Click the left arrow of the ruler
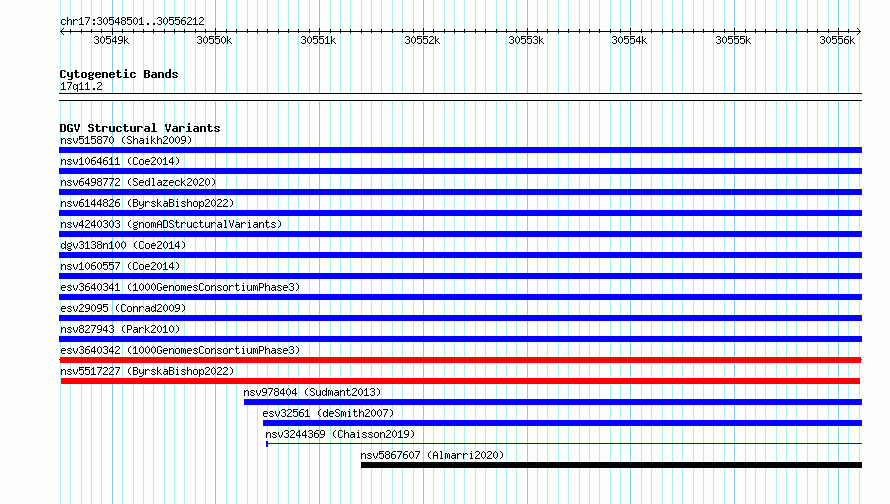This screenshot has height=504, width=890. click(x=62, y=31)
